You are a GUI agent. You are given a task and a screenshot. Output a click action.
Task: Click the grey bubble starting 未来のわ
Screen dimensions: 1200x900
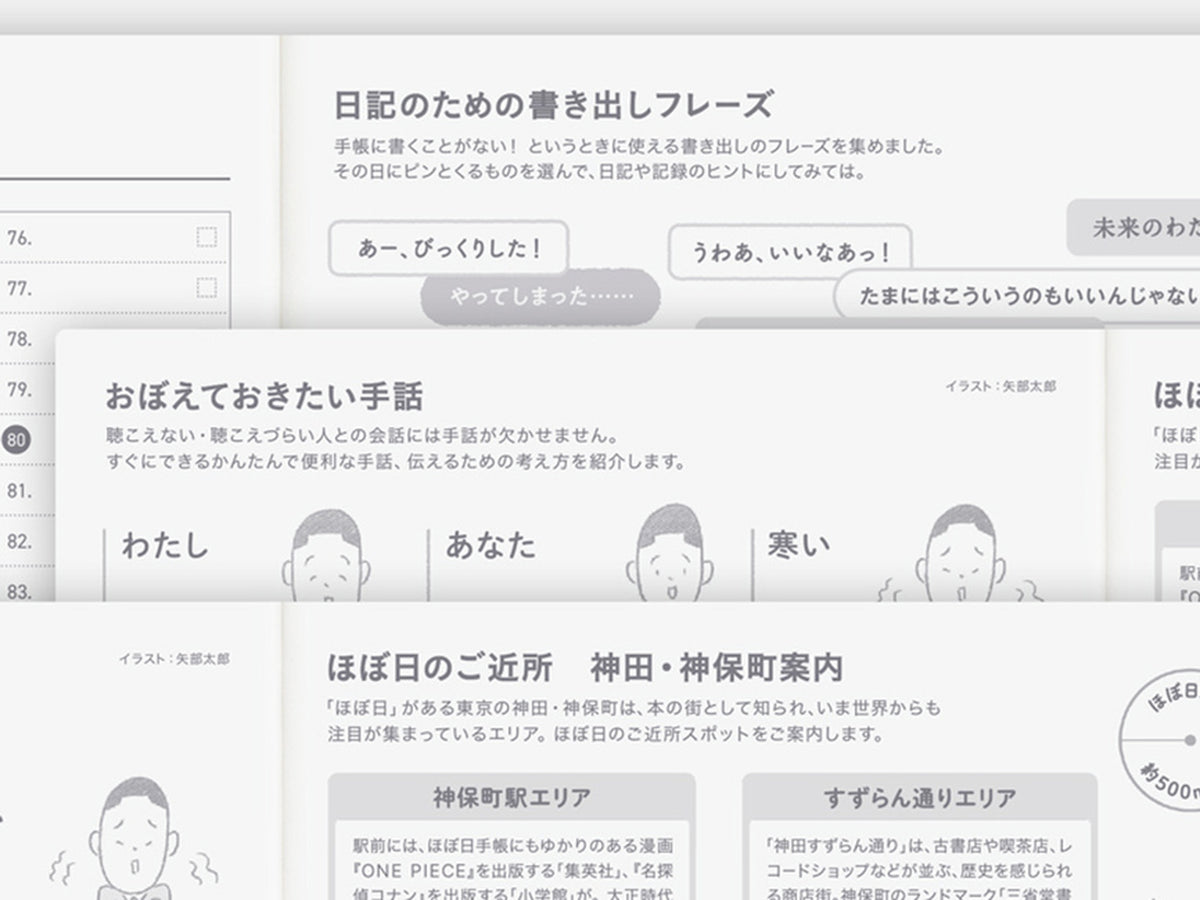(1134, 227)
